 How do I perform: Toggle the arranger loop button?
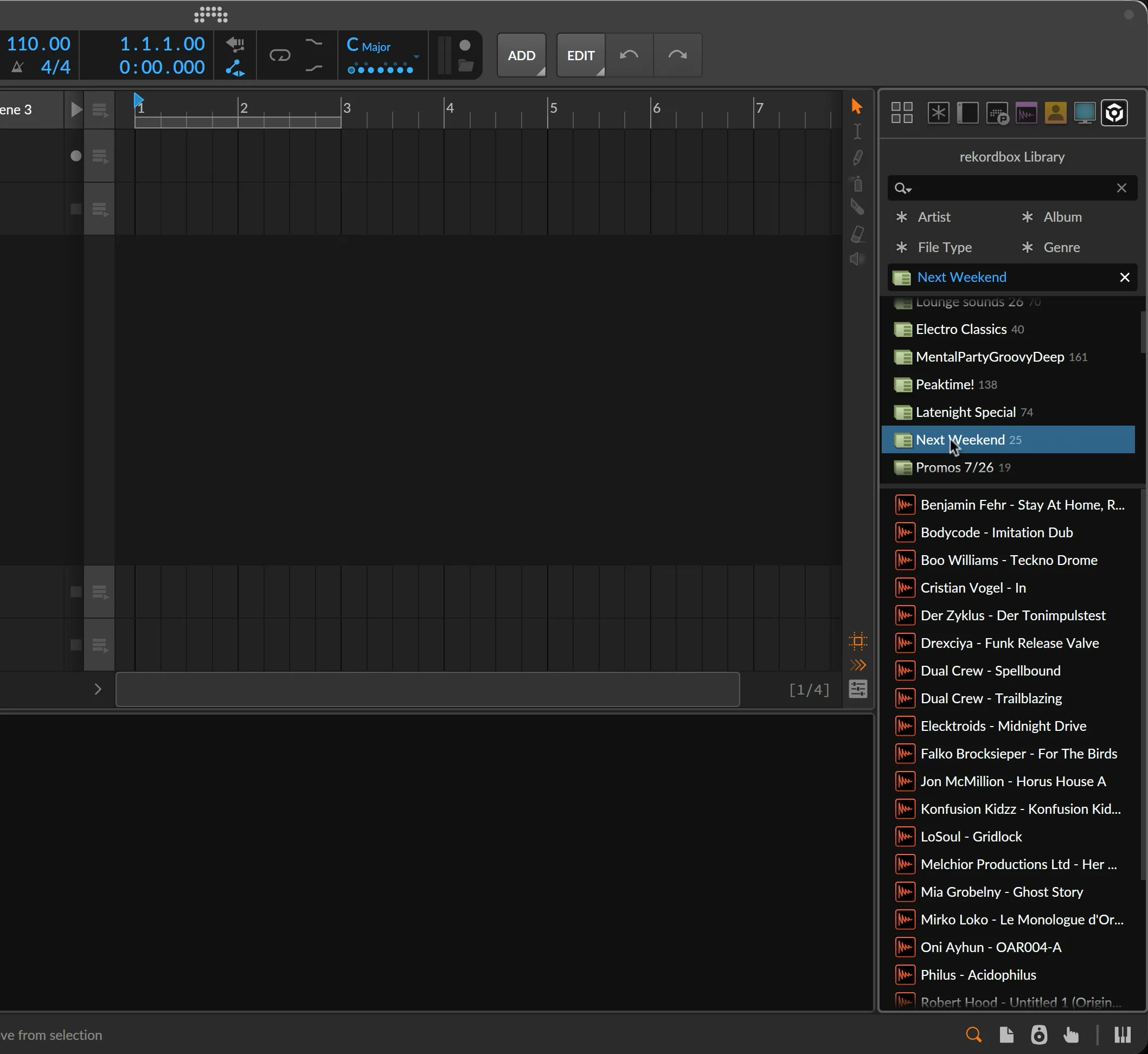pos(279,55)
